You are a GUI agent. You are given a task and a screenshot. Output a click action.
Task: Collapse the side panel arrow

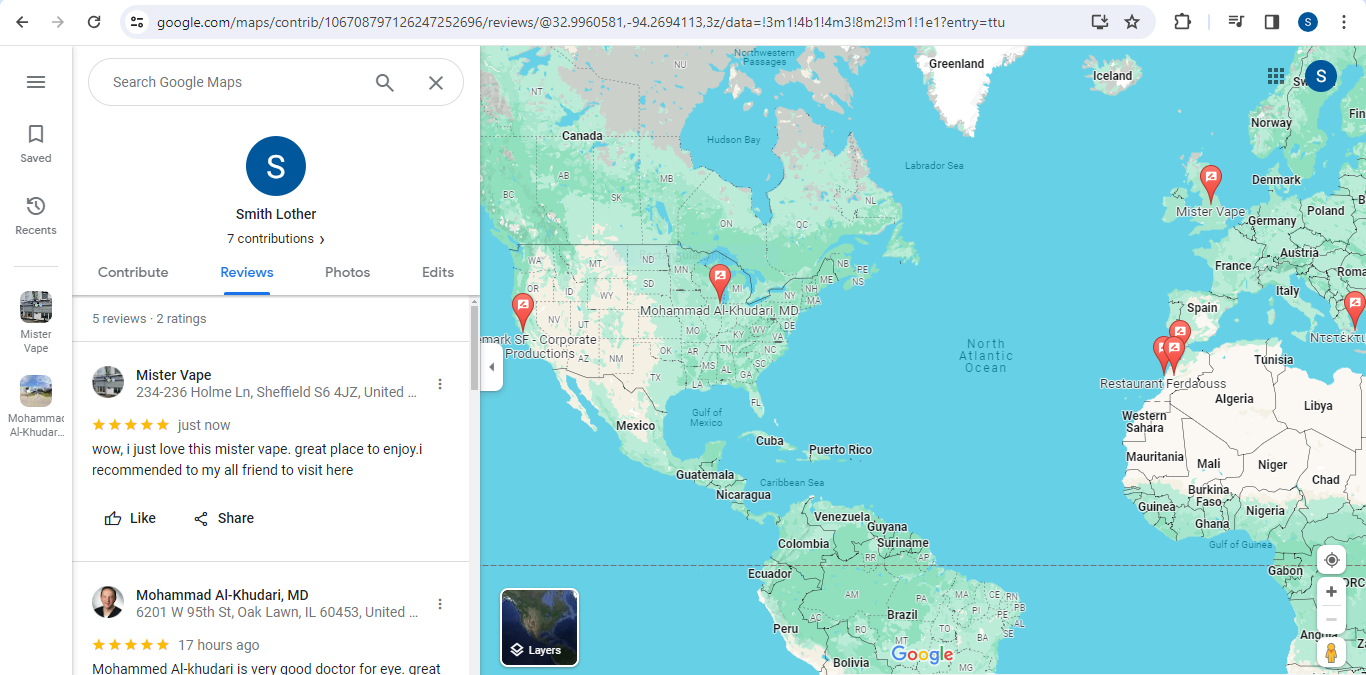[491, 367]
